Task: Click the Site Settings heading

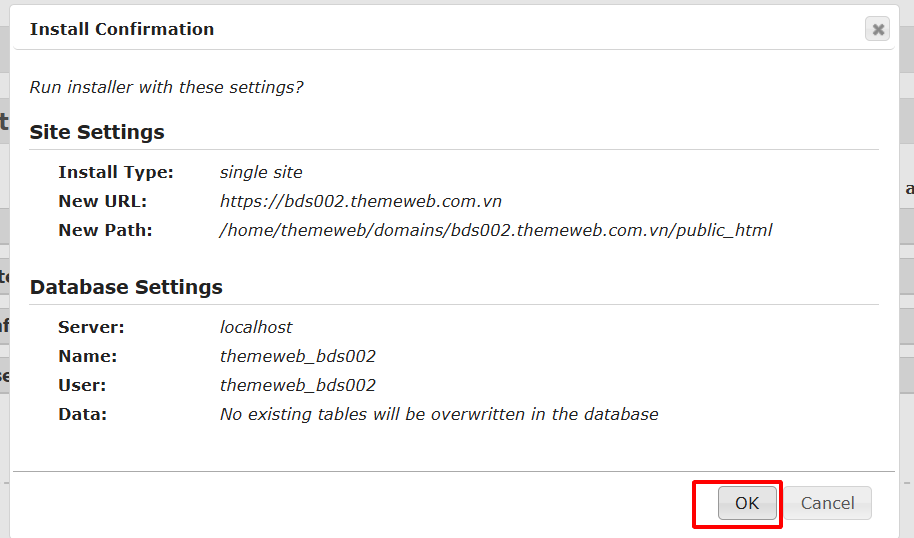Action: [x=97, y=132]
